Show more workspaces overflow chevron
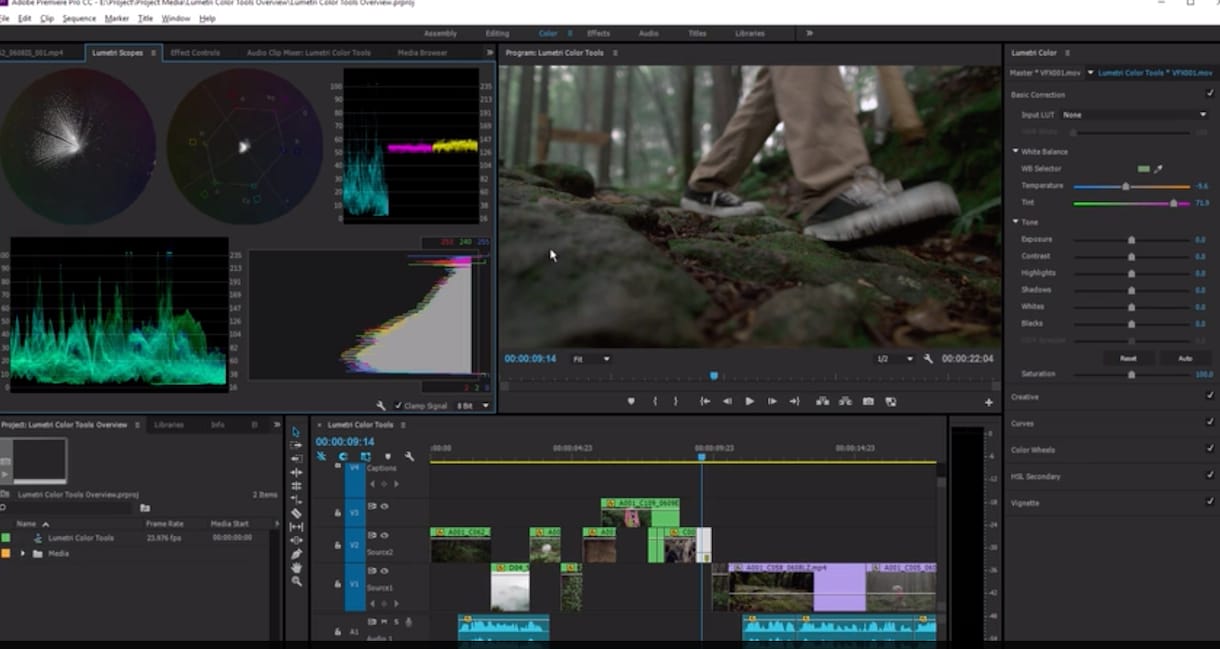The height and width of the screenshot is (649, 1220). click(809, 33)
